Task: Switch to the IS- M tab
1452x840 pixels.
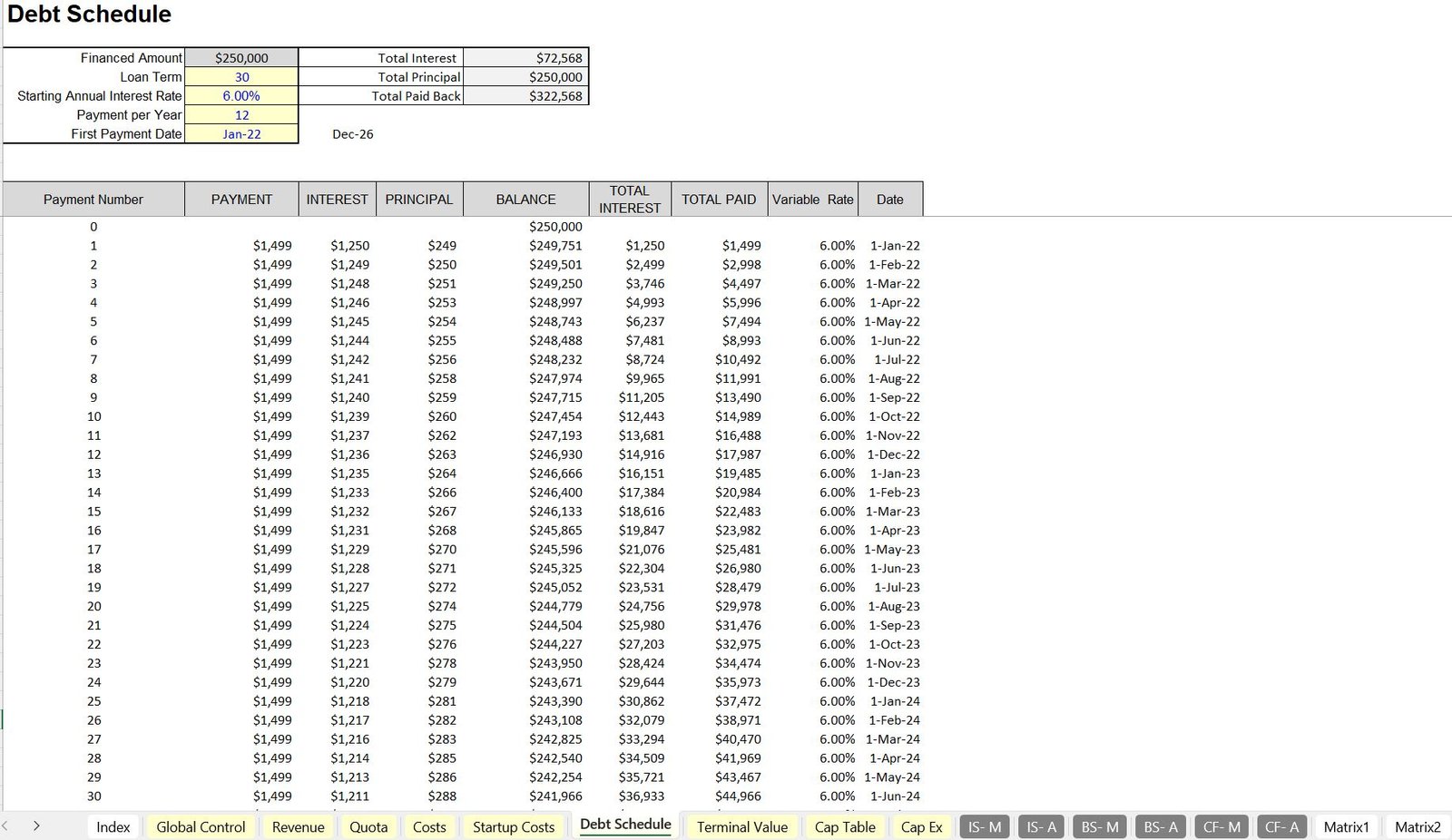Action: point(985,826)
